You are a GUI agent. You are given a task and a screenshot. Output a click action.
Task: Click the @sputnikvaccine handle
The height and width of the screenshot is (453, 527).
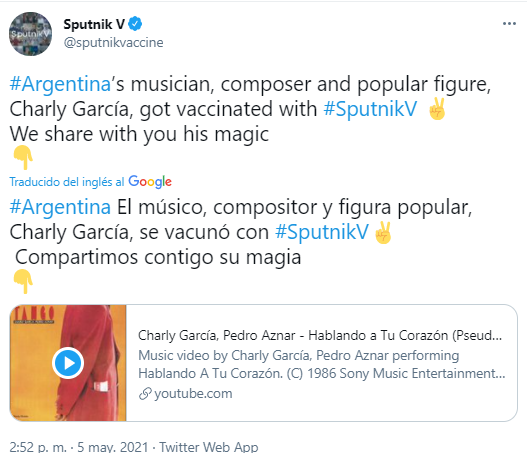tap(114, 43)
